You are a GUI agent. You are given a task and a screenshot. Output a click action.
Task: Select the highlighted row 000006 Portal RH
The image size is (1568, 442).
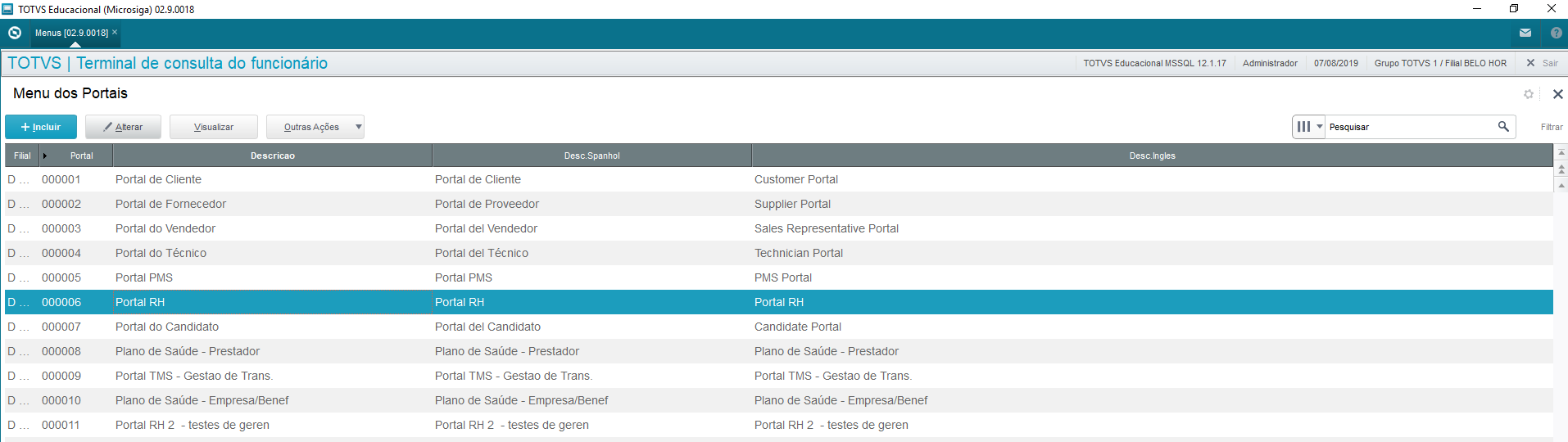tap(779, 302)
